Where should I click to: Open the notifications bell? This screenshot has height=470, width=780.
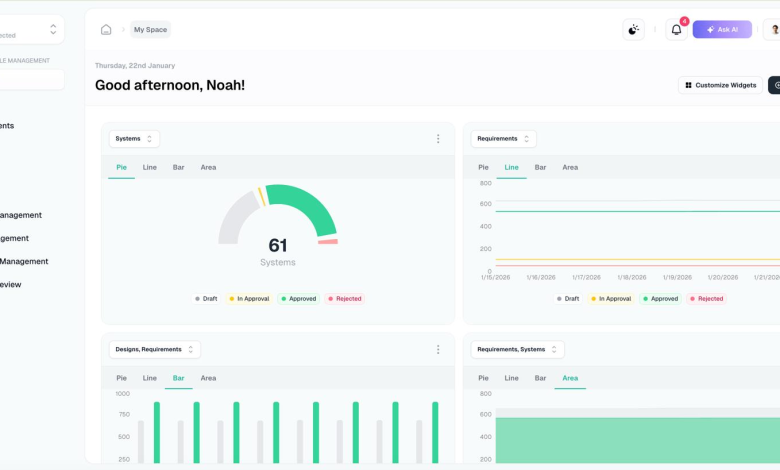point(676,30)
